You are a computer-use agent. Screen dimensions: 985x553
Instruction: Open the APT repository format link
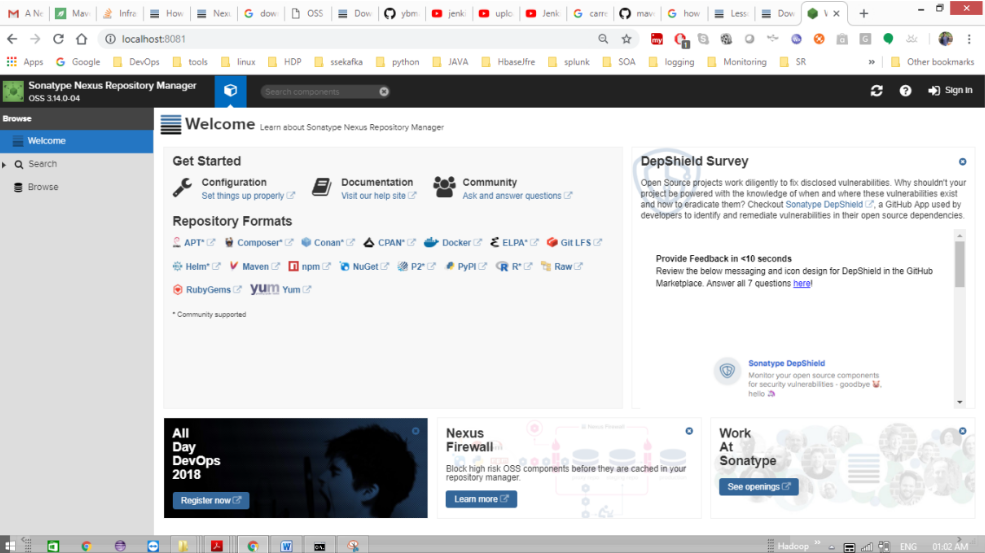194,243
